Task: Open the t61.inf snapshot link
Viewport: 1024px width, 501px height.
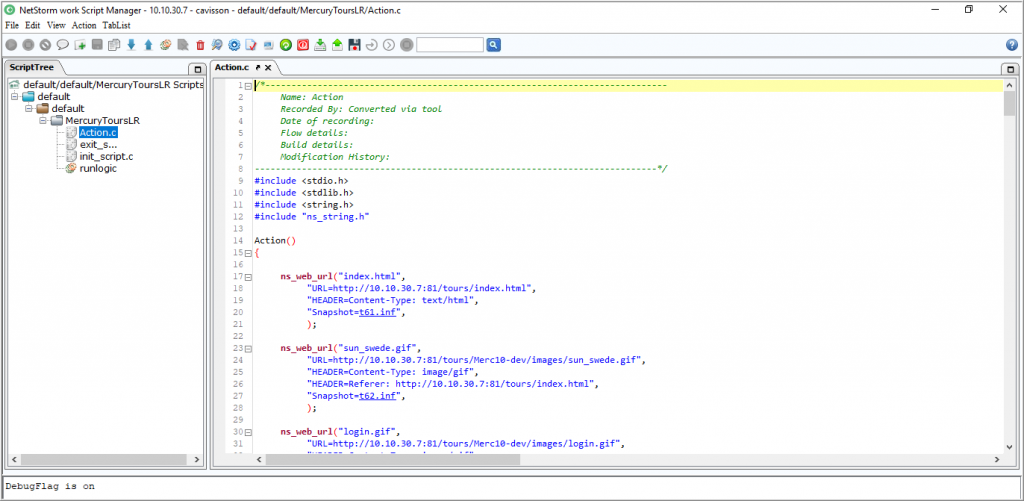Action: (379, 312)
